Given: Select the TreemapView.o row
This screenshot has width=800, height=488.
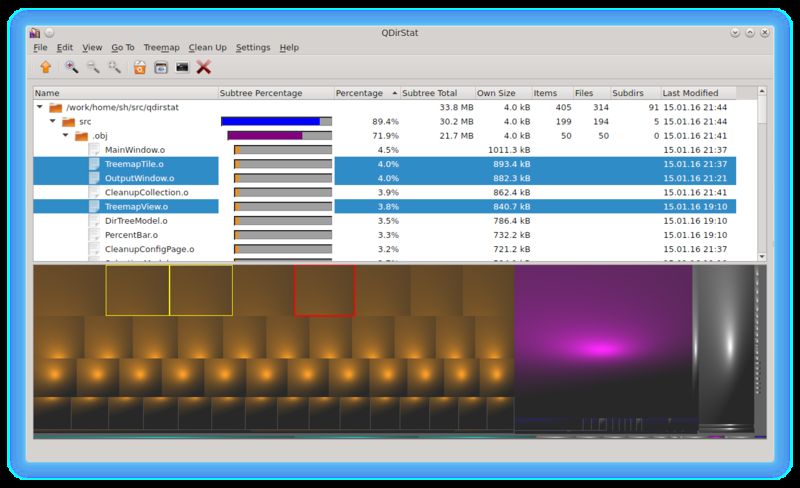Looking at the screenshot, I should coord(385,207).
